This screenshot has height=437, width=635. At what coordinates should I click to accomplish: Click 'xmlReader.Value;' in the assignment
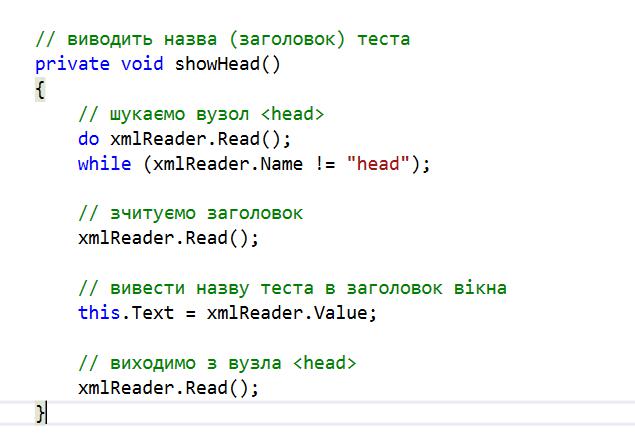[x=292, y=313]
